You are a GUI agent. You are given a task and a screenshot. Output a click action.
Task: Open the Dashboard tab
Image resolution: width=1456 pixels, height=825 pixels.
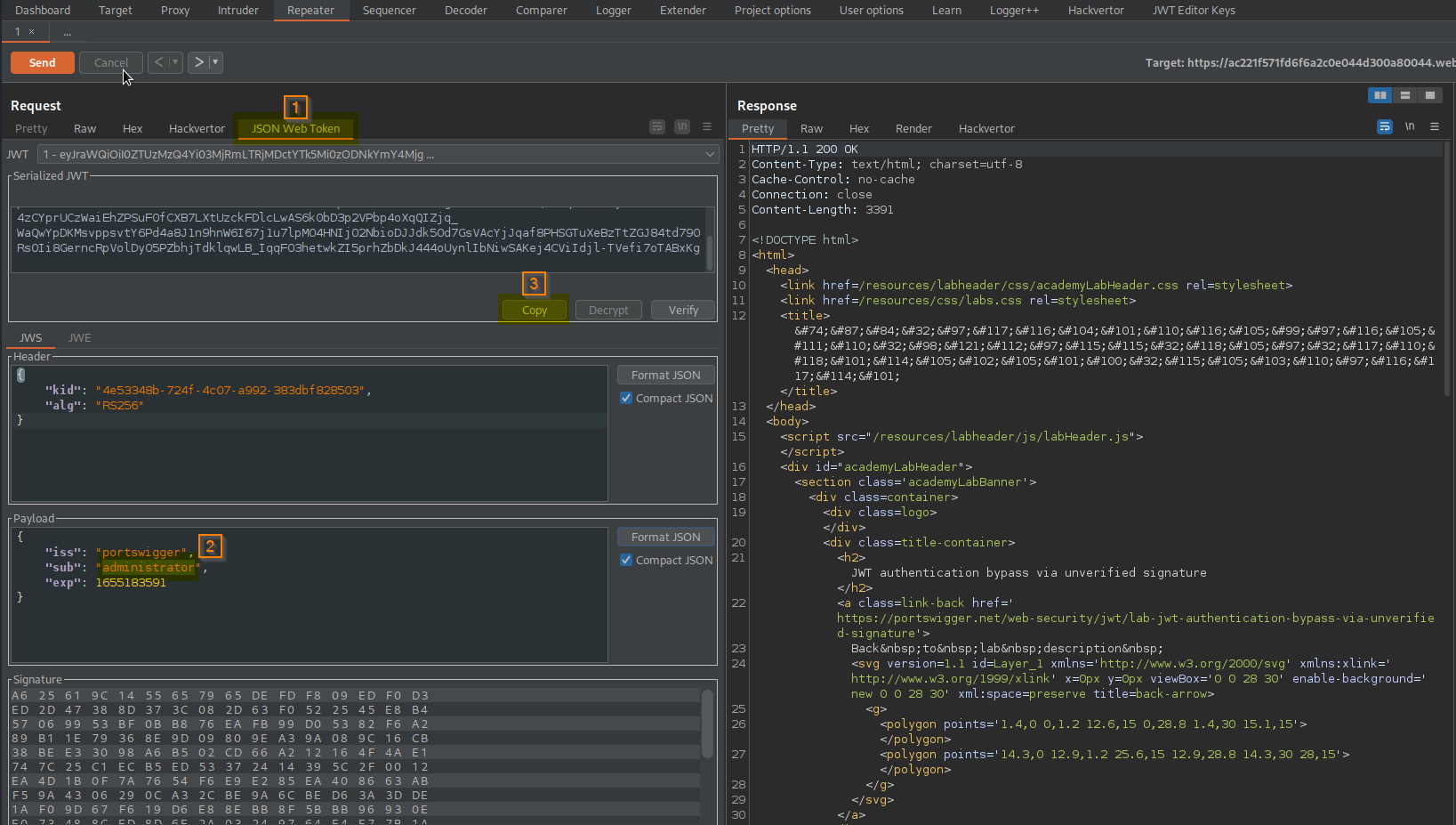tap(43, 11)
